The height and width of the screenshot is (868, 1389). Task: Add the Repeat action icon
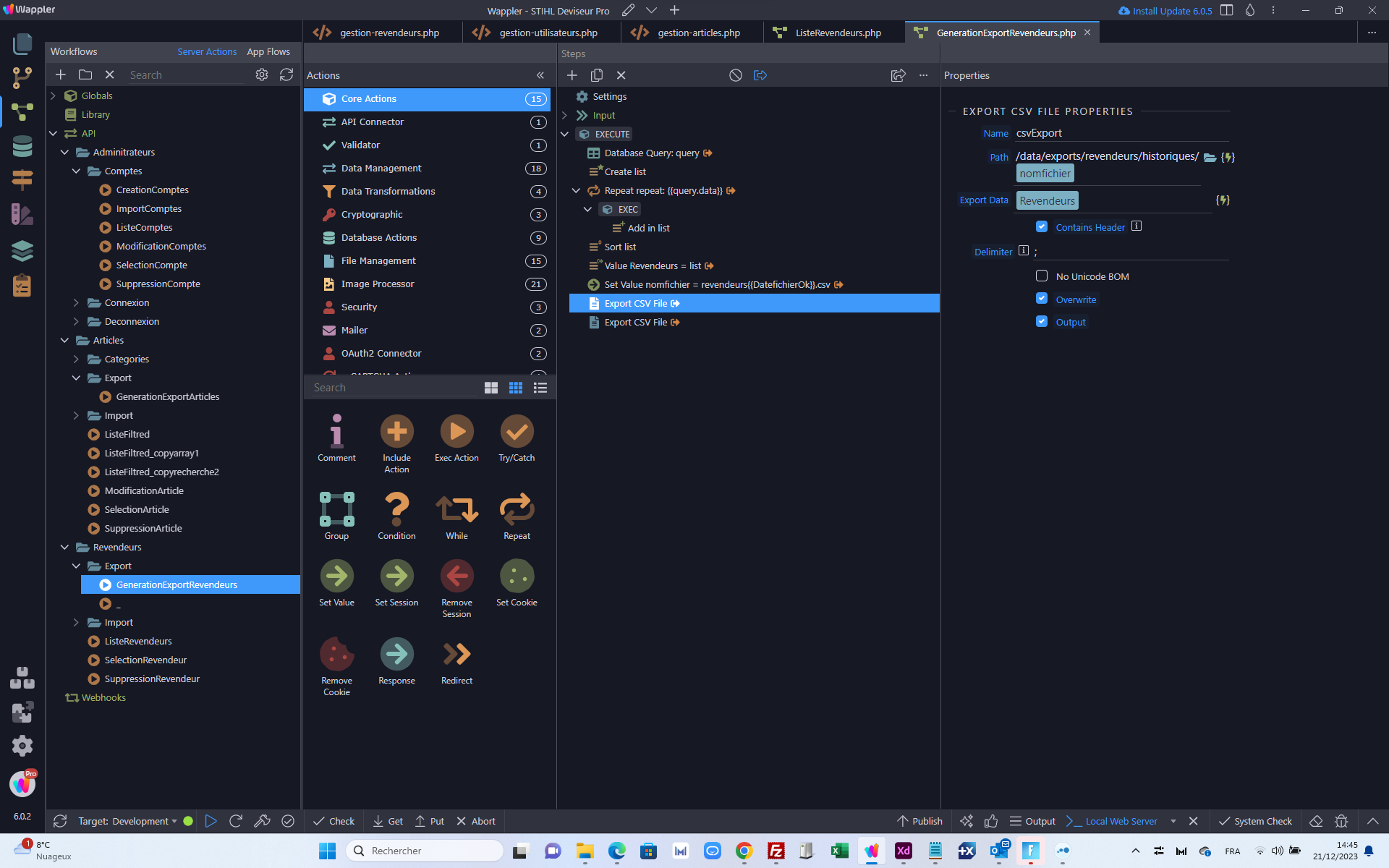pyautogui.click(x=517, y=509)
